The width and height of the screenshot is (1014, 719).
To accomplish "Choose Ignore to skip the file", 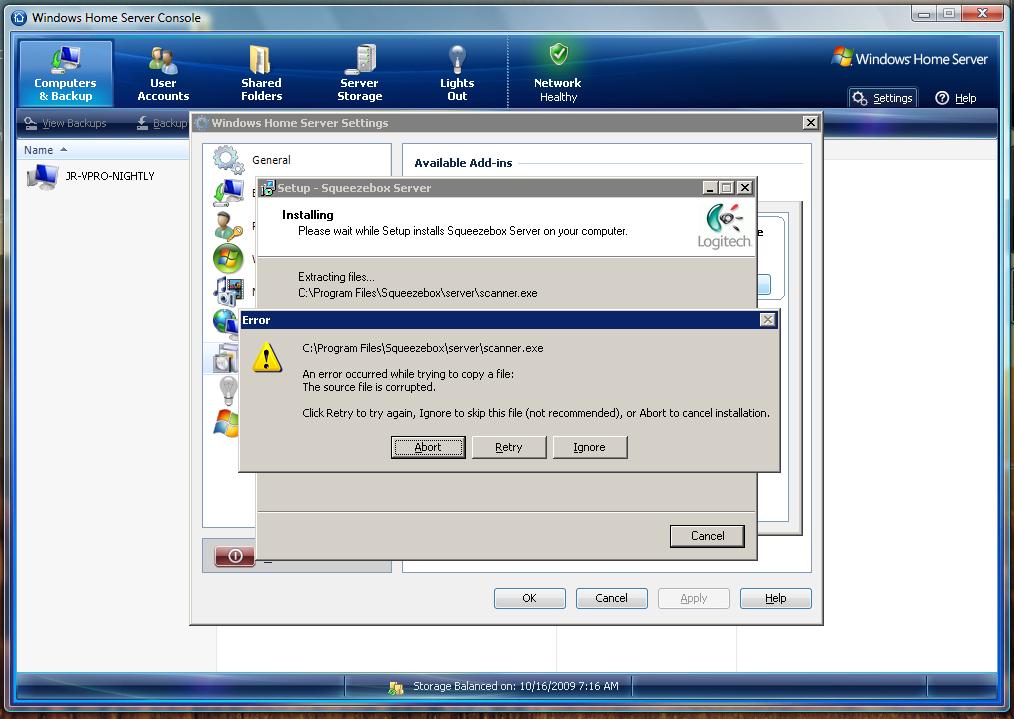I will 589,447.
